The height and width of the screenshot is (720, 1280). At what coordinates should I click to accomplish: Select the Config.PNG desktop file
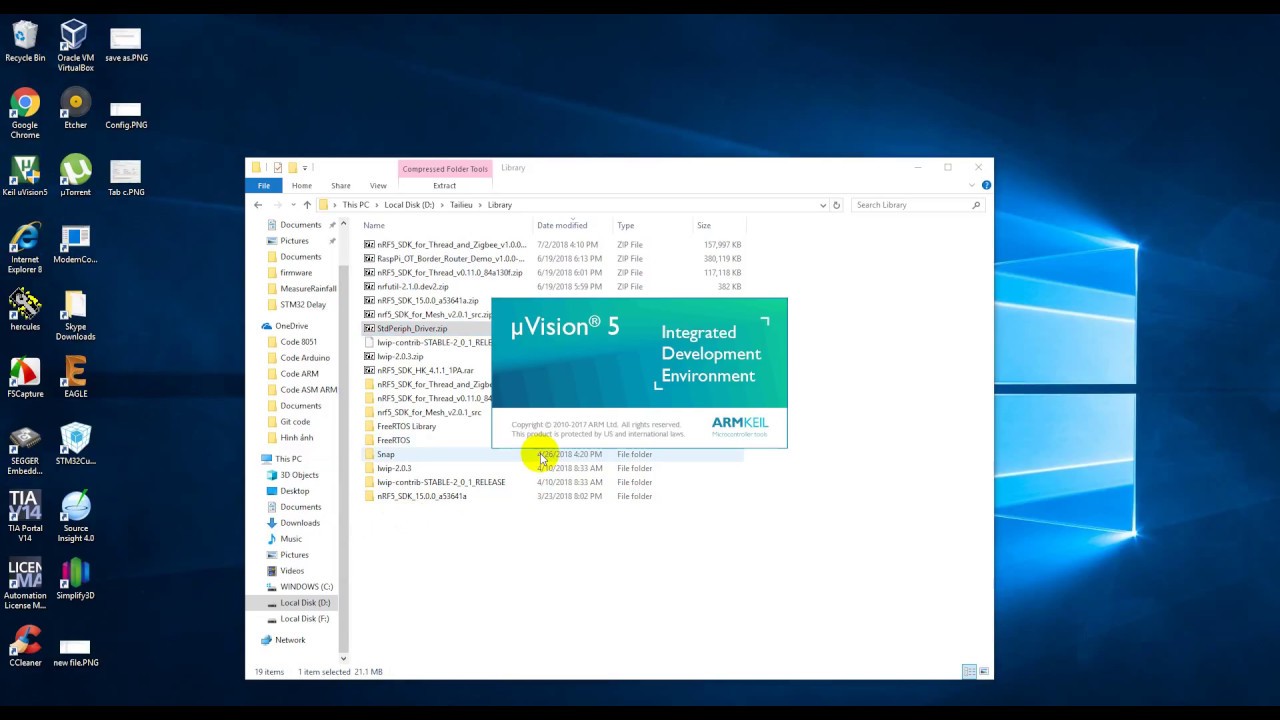(126, 114)
